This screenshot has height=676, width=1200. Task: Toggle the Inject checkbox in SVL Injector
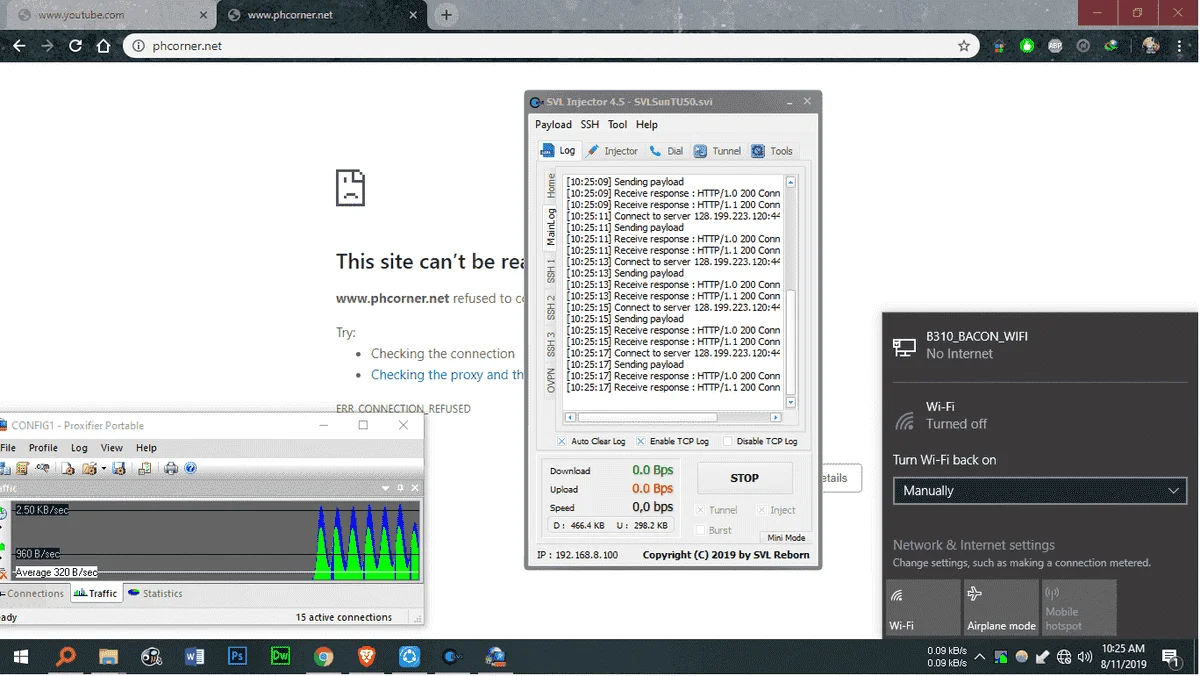(x=762, y=510)
